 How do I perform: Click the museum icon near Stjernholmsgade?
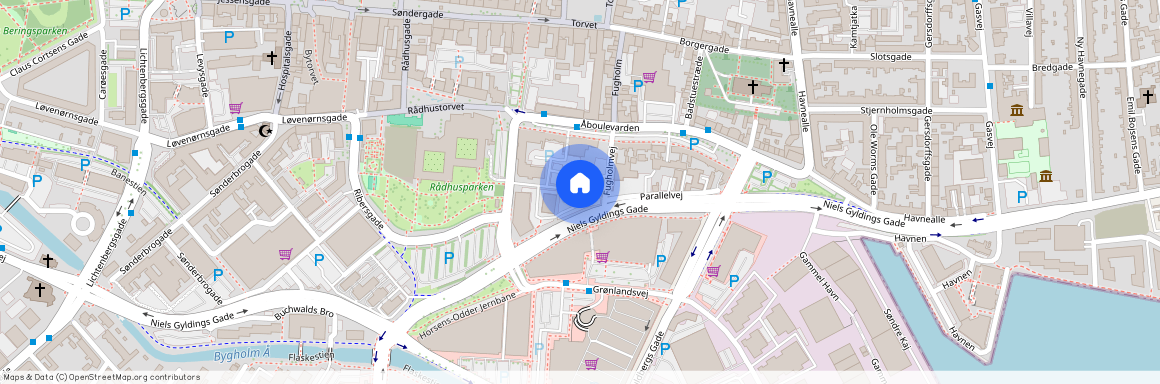coord(1016,110)
